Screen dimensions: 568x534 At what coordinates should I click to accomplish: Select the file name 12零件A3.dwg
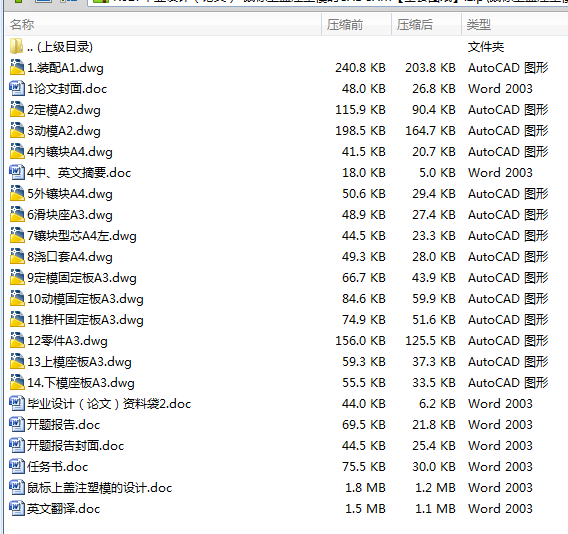pos(67,341)
